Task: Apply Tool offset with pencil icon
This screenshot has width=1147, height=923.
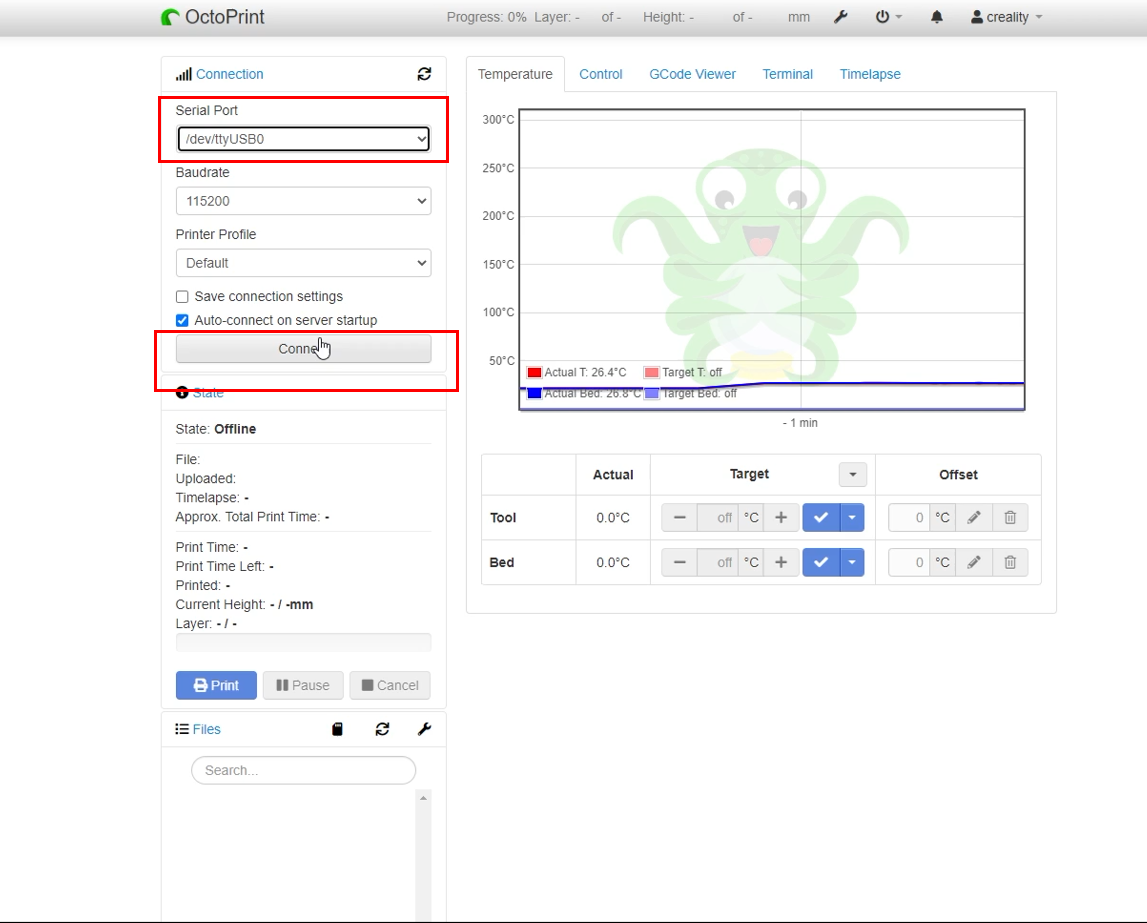Action: click(974, 518)
